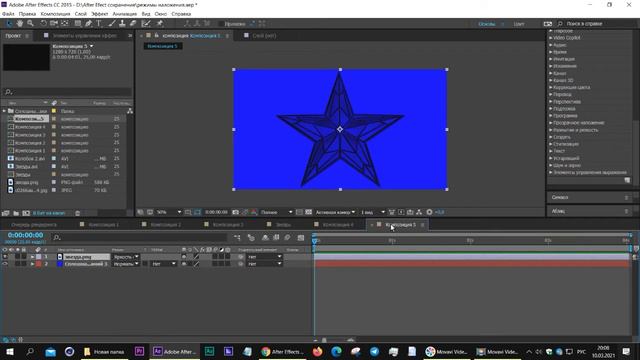Open the Файл menu

[x=8, y=14]
